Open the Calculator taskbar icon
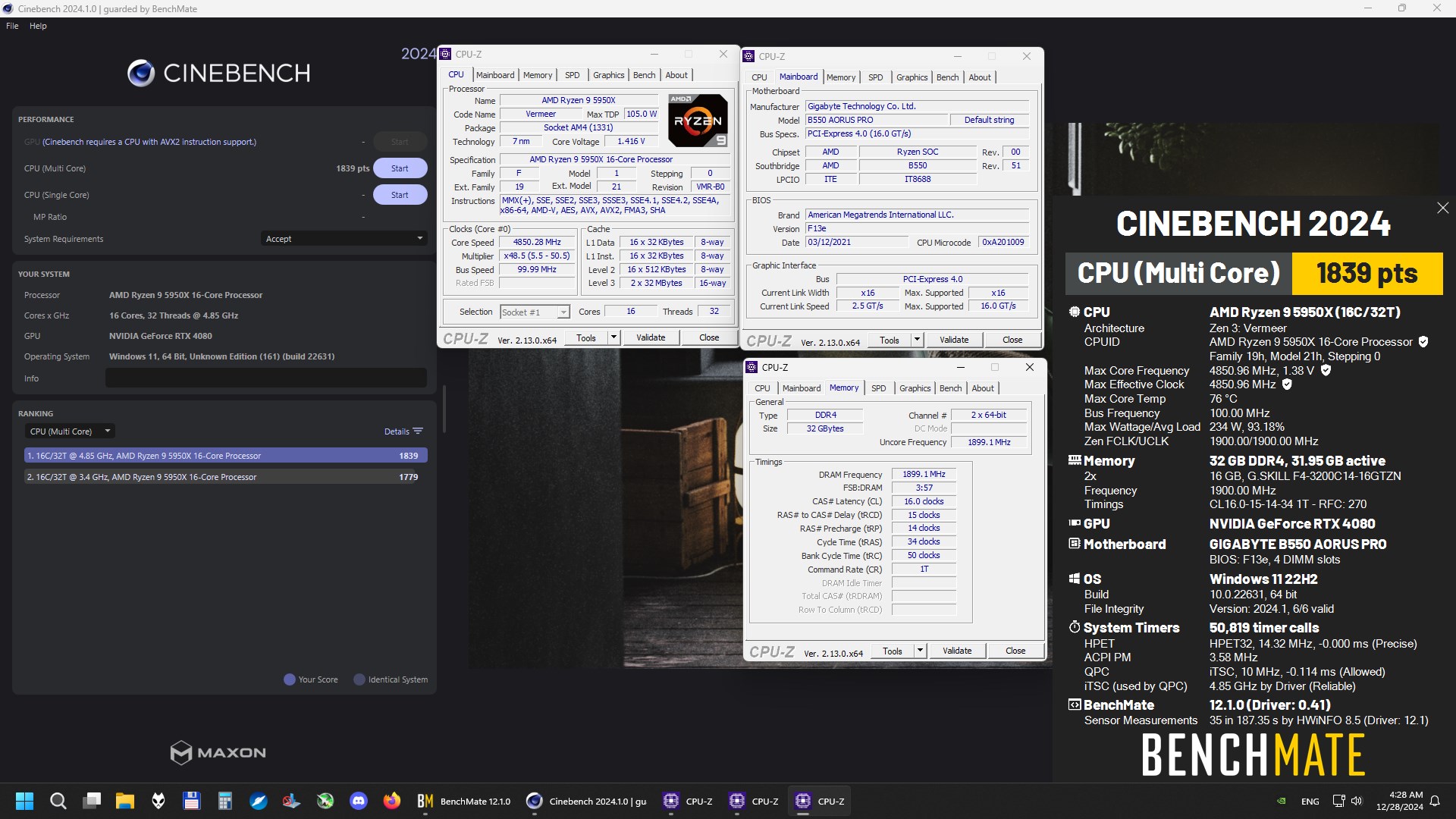 (x=225, y=801)
